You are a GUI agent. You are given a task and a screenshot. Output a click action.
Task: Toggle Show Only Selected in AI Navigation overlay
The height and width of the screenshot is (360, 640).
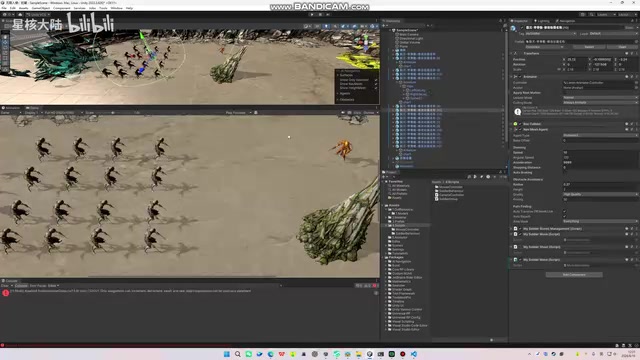pos(376,80)
